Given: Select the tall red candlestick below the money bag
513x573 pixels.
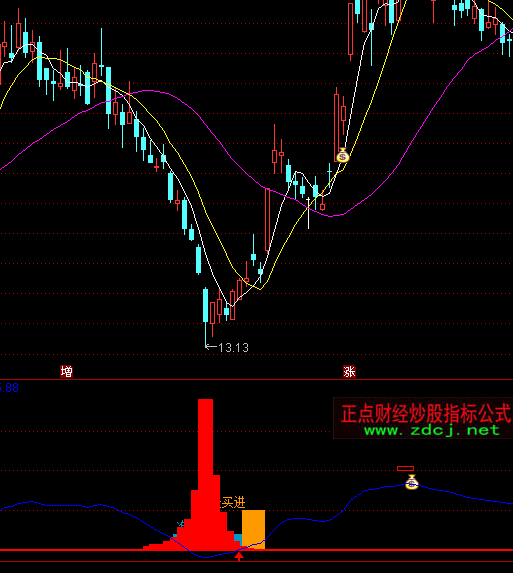Looking at the screenshot, I should point(337,124).
